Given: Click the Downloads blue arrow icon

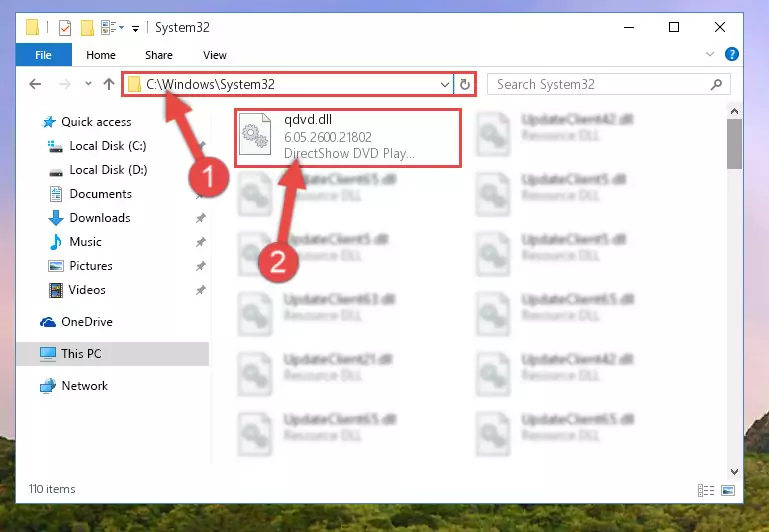Looking at the screenshot, I should (56, 218).
